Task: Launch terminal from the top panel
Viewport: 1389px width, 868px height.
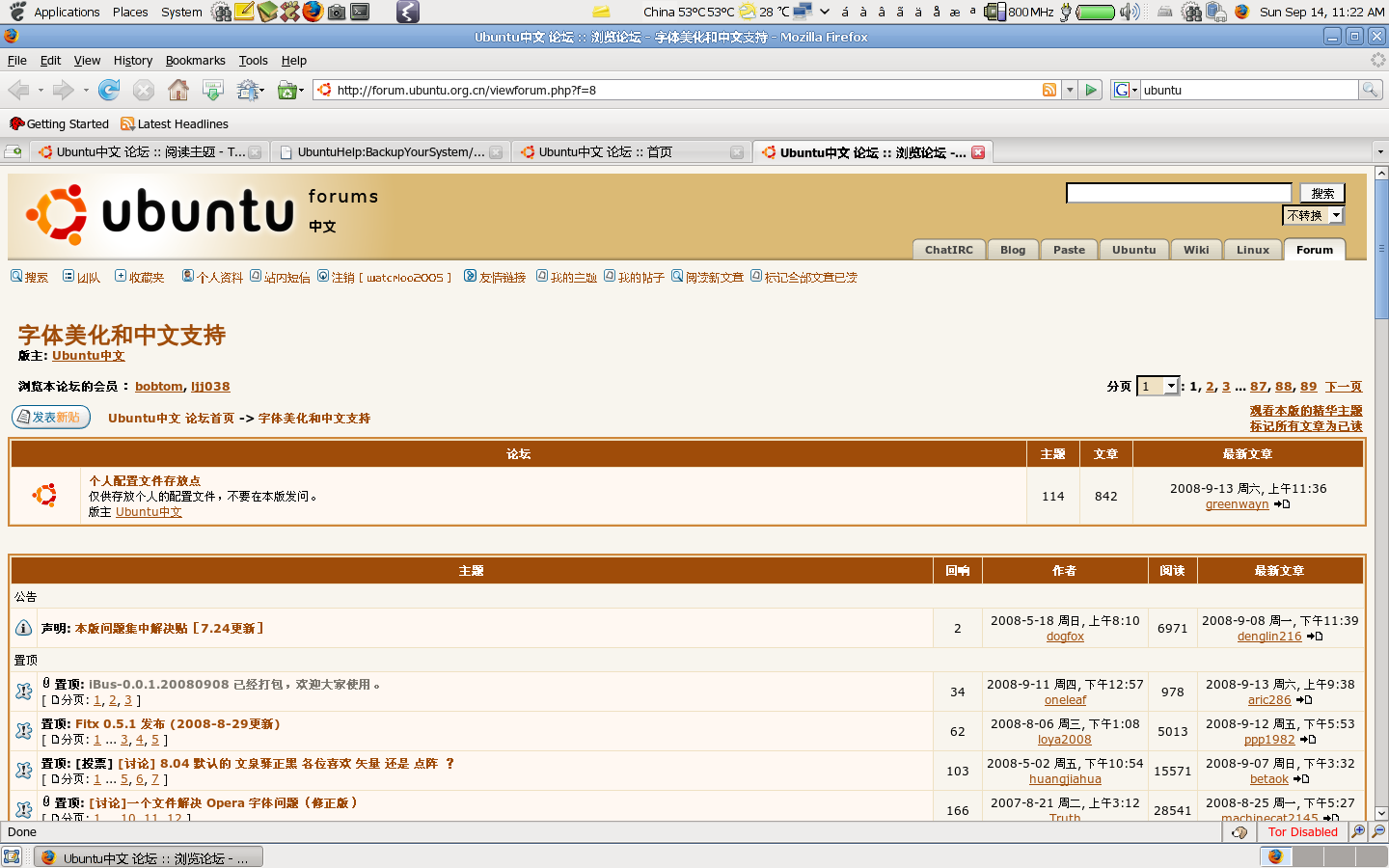Action: click(x=360, y=12)
